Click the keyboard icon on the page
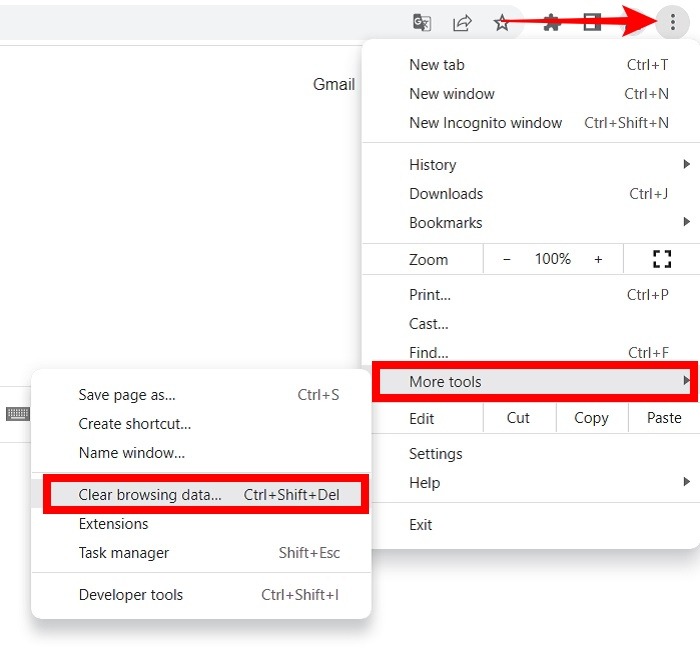This screenshot has height=669, width=700. pyautogui.click(x=18, y=414)
